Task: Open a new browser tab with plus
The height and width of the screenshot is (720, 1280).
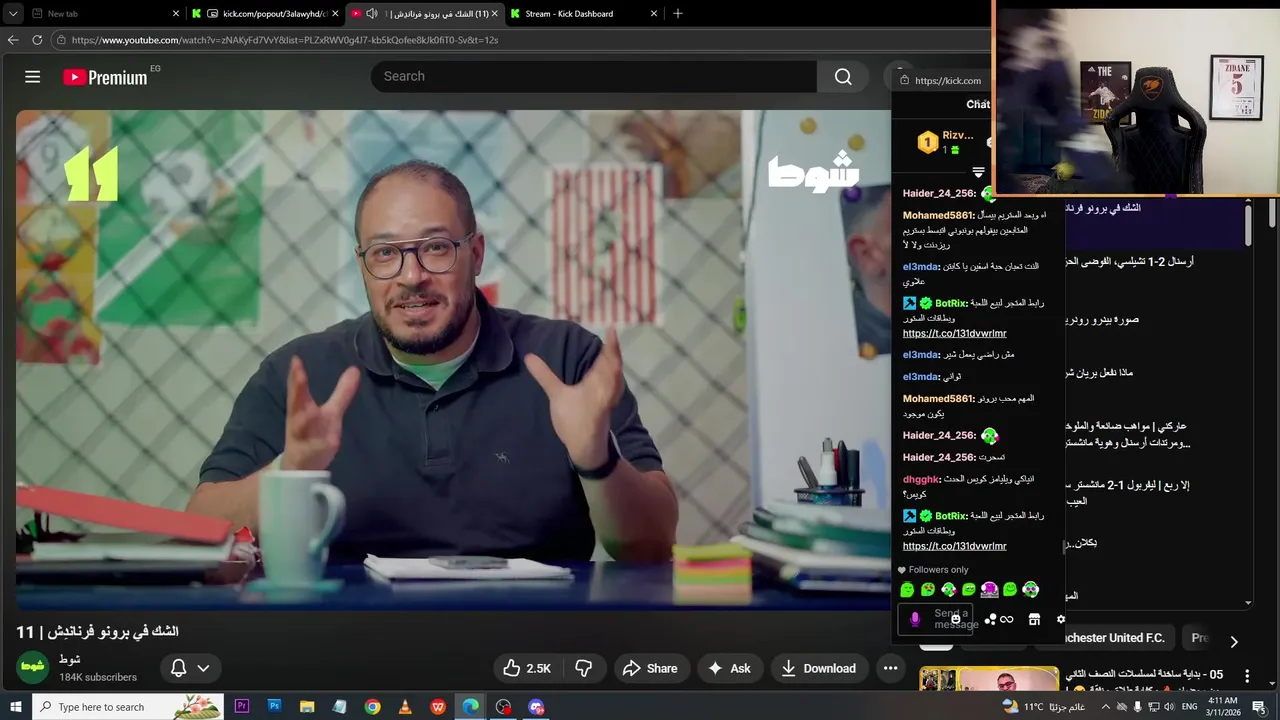Action: point(678,14)
